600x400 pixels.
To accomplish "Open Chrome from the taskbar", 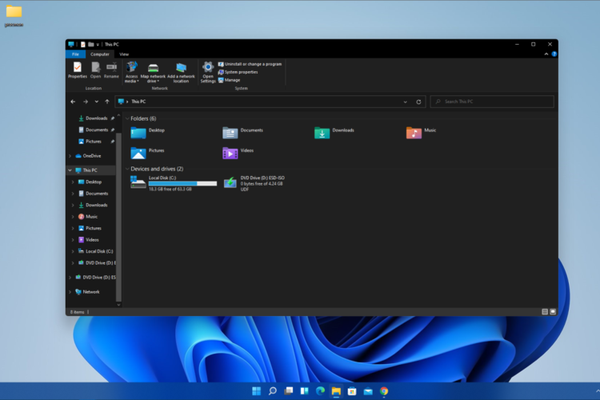I will tap(384, 391).
